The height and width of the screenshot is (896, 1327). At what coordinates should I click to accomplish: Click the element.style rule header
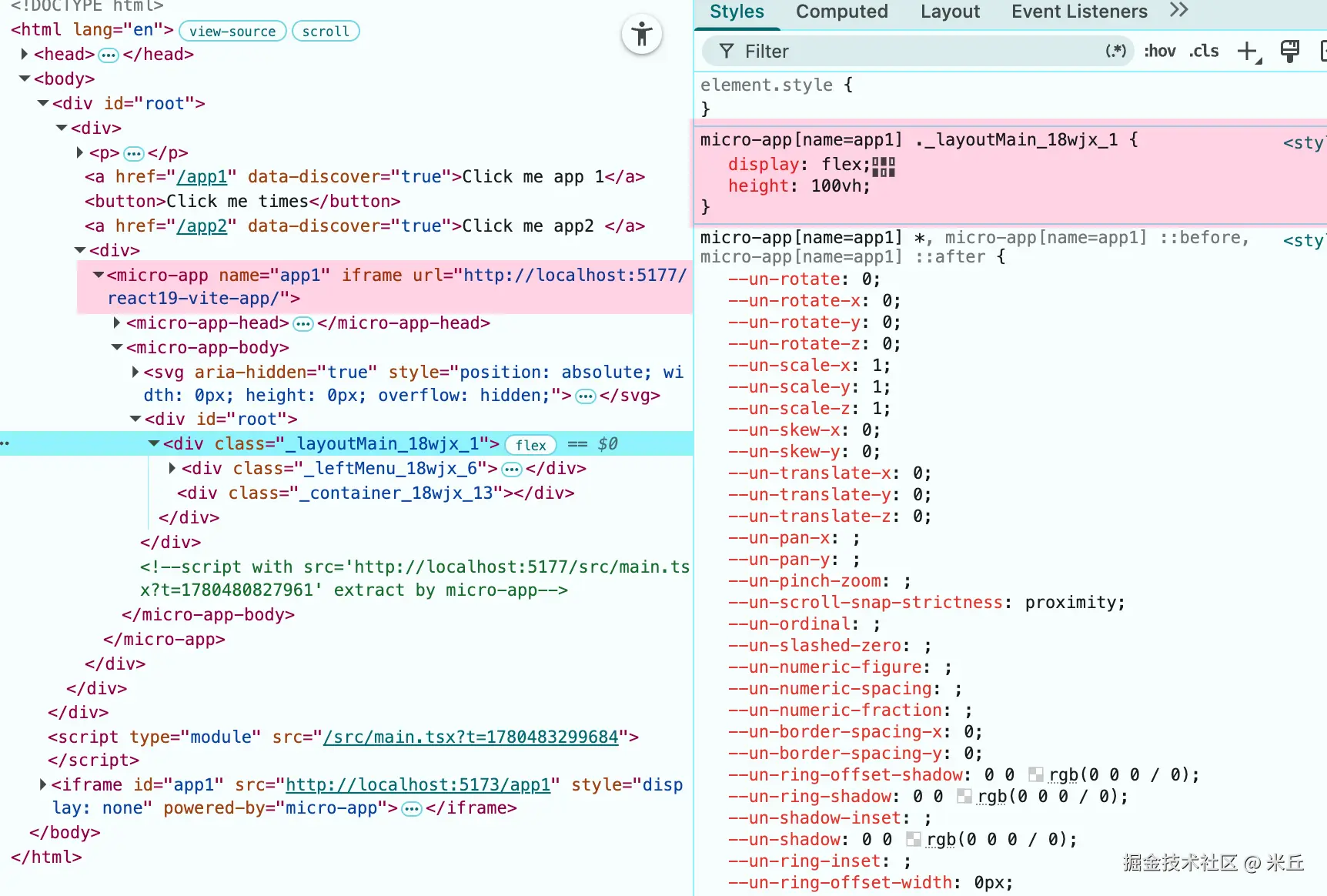[777, 85]
